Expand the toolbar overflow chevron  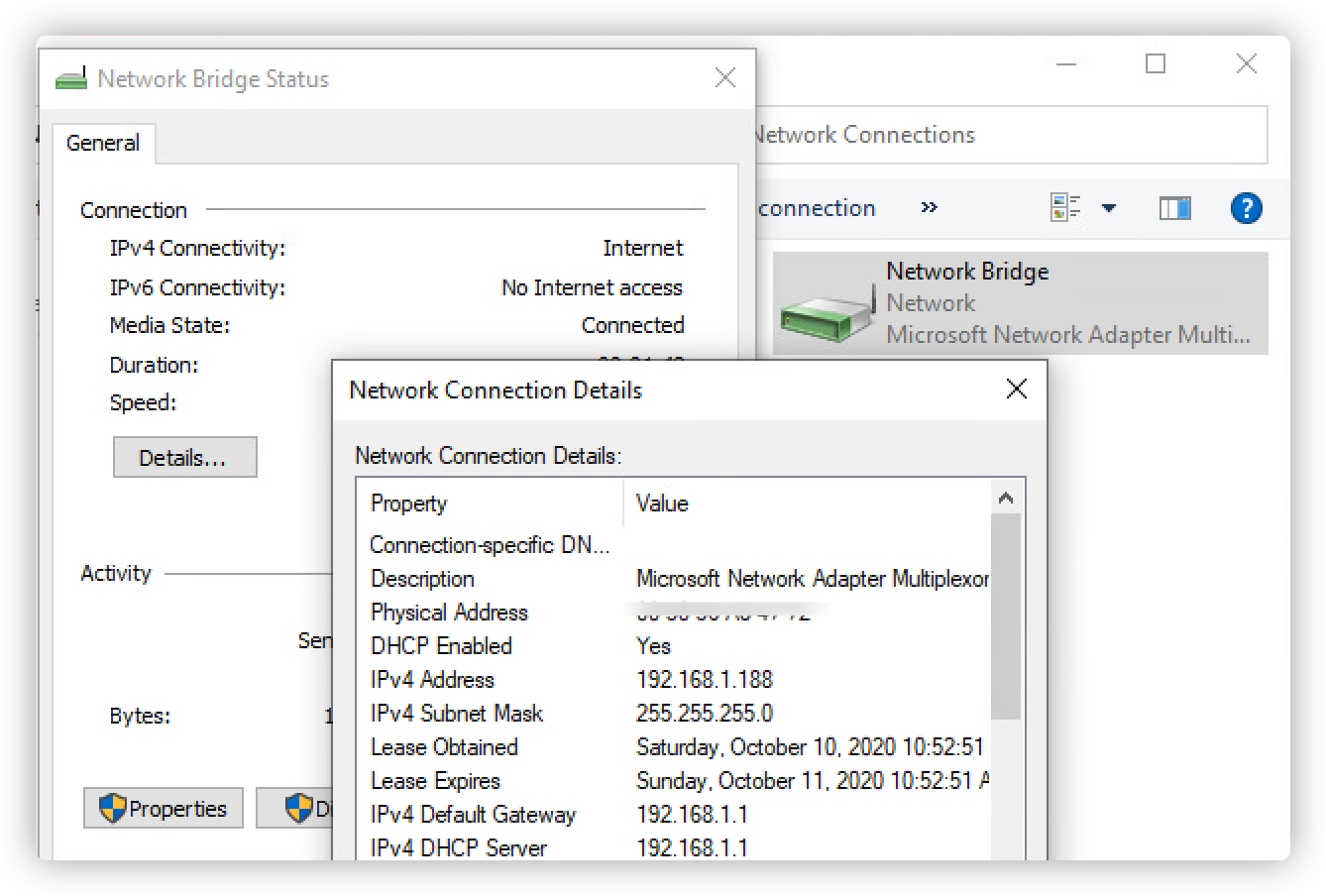pos(929,208)
